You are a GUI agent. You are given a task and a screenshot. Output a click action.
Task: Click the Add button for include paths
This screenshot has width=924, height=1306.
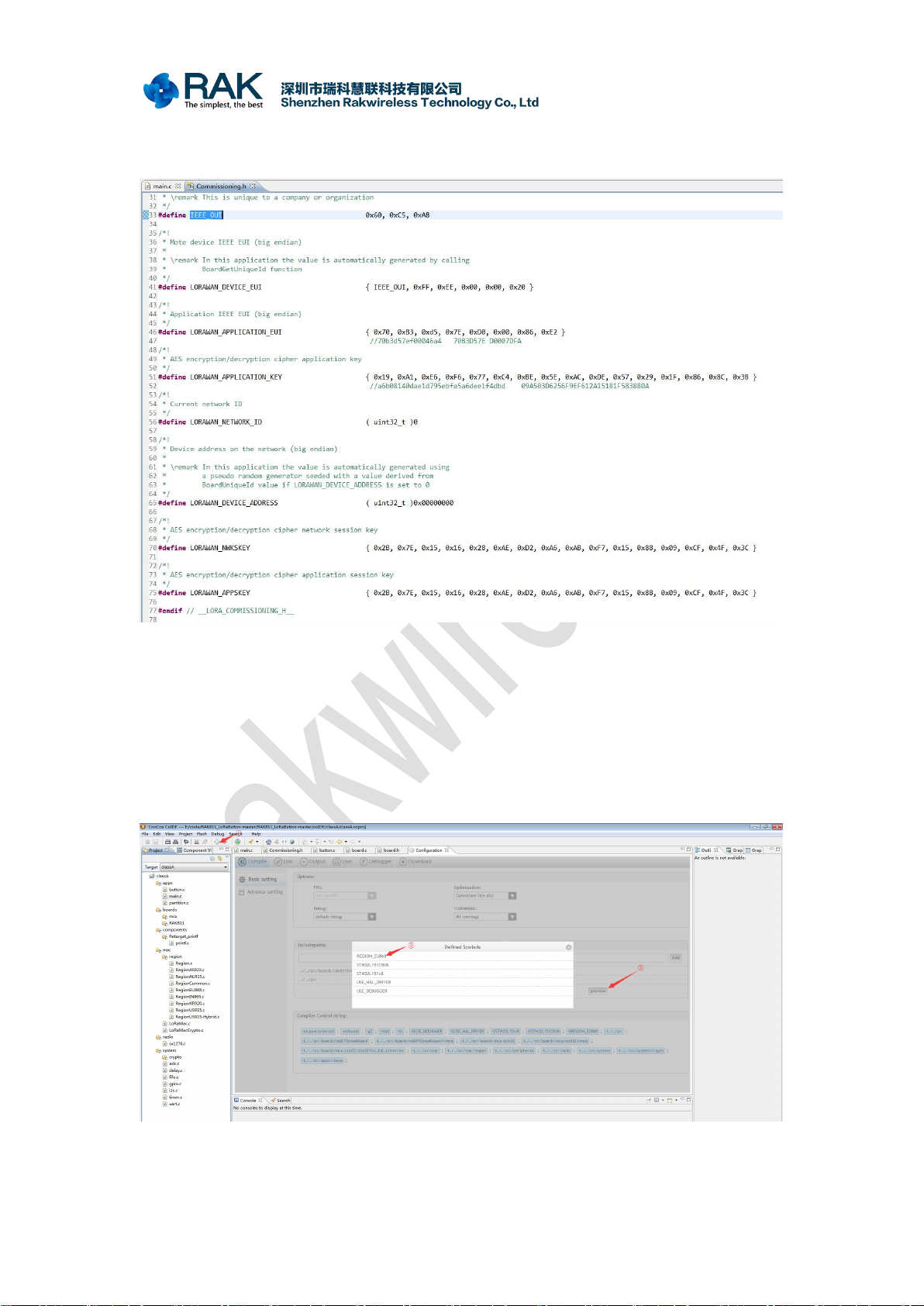coord(676,958)
